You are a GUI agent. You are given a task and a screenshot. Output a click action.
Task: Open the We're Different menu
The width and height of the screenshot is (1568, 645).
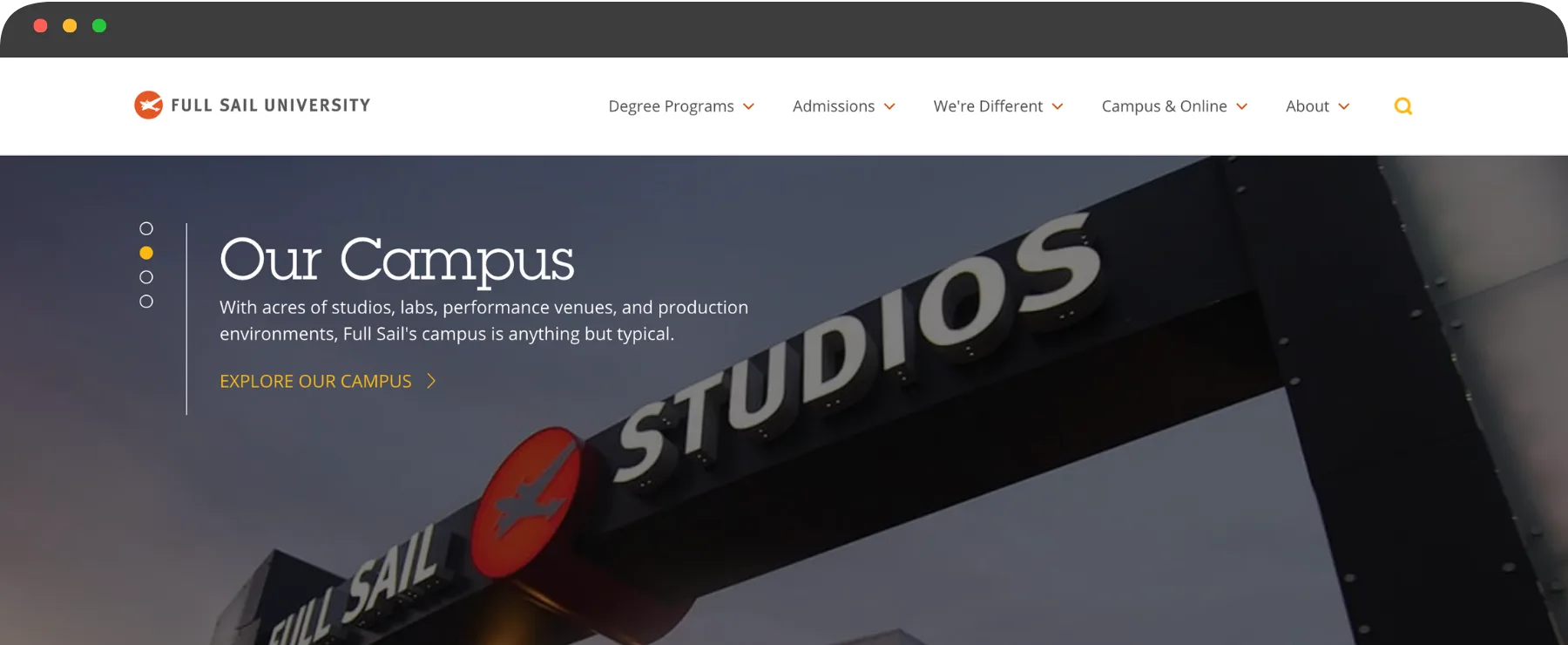(988, 106)
